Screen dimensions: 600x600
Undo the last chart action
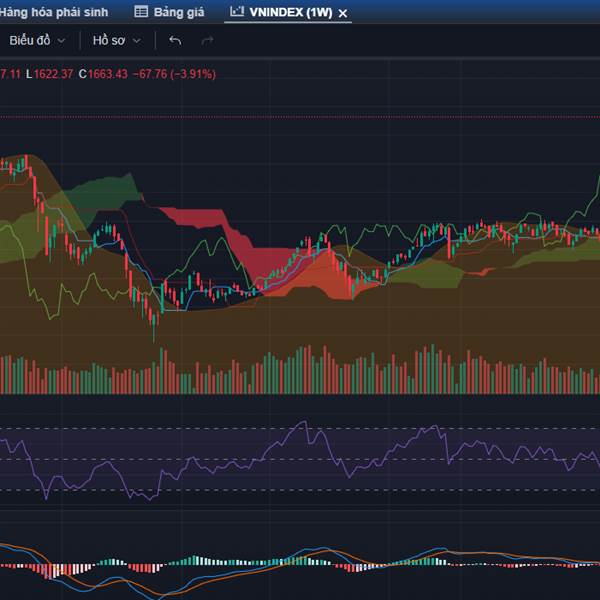click(175, 40)
